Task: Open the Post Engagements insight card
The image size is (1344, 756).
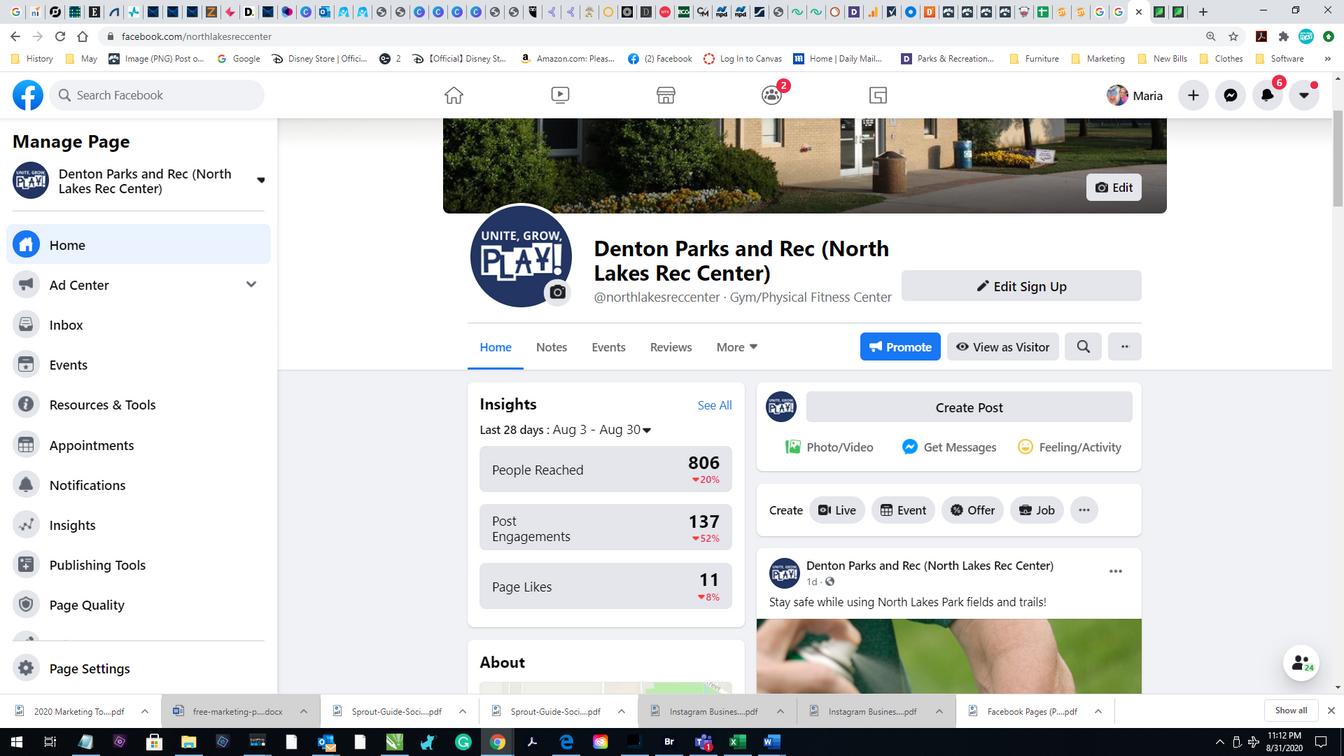Action: 606,528
